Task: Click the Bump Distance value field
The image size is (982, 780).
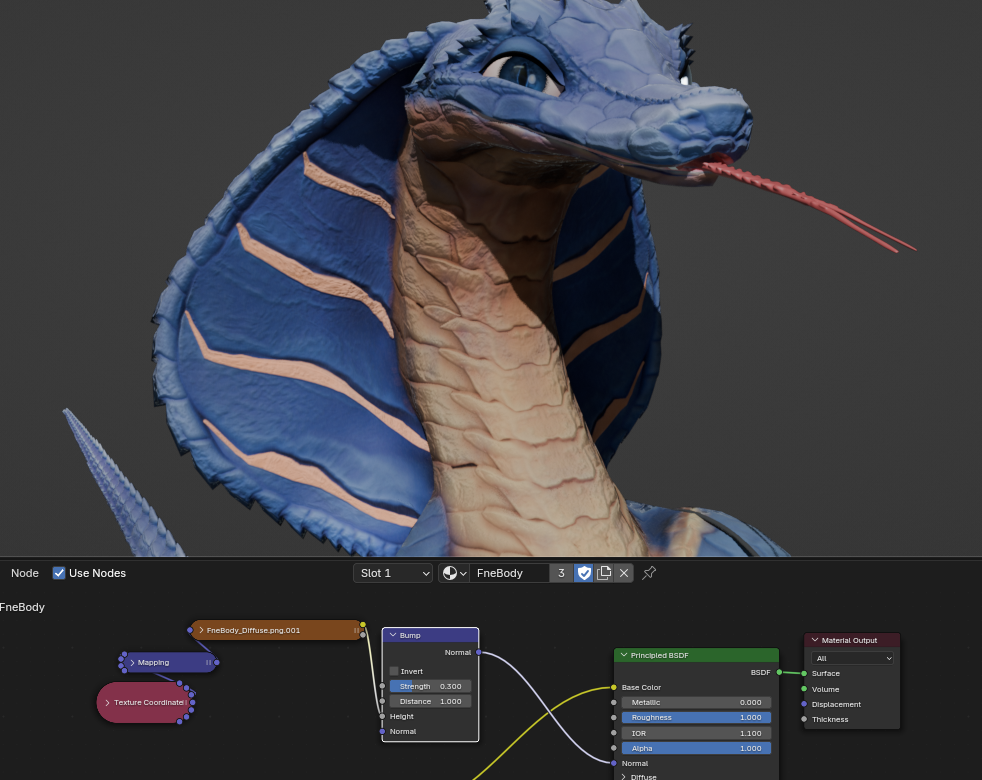Action: 430,701
